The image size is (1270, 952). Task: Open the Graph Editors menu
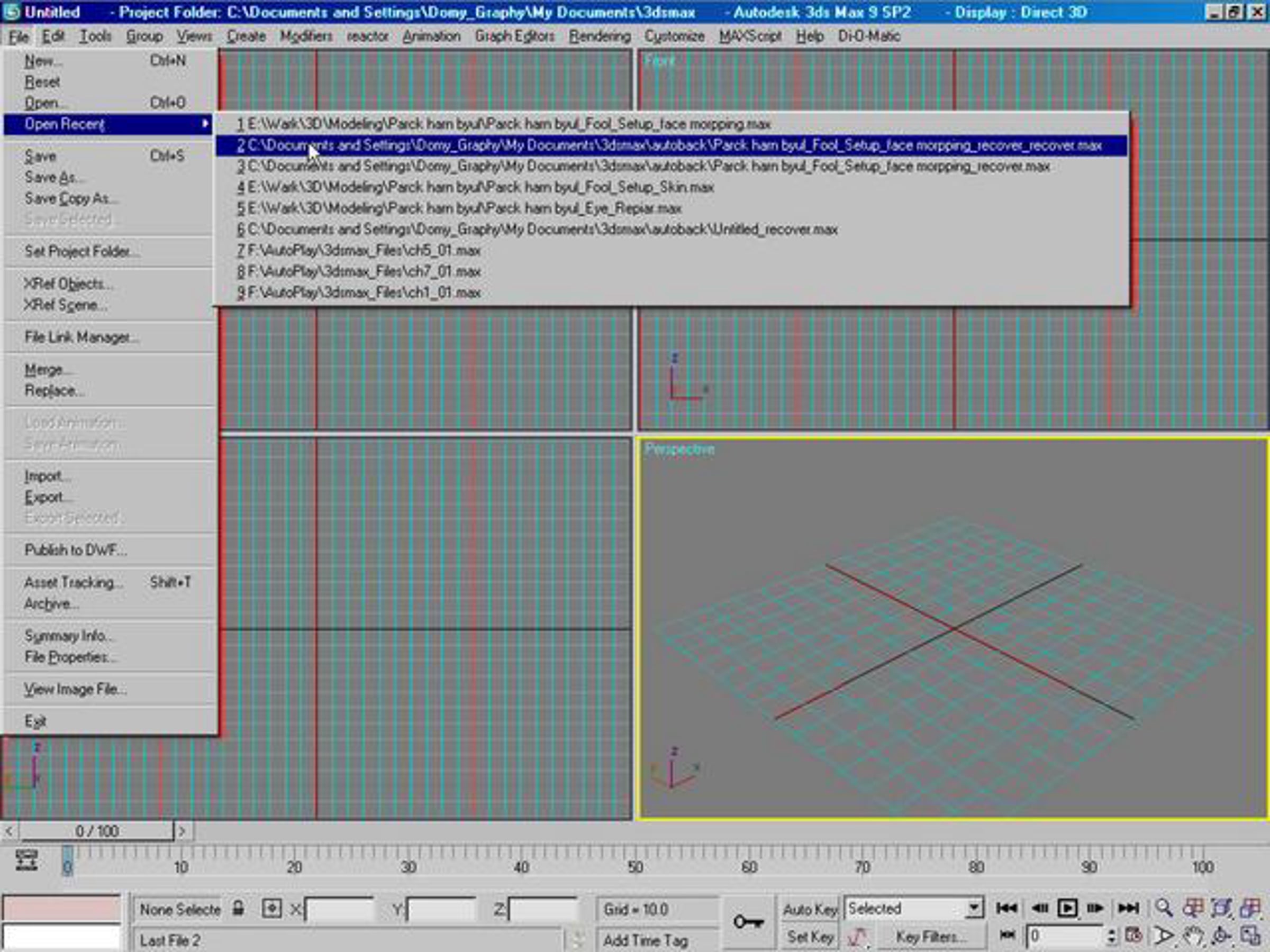(x=514, y=36)
